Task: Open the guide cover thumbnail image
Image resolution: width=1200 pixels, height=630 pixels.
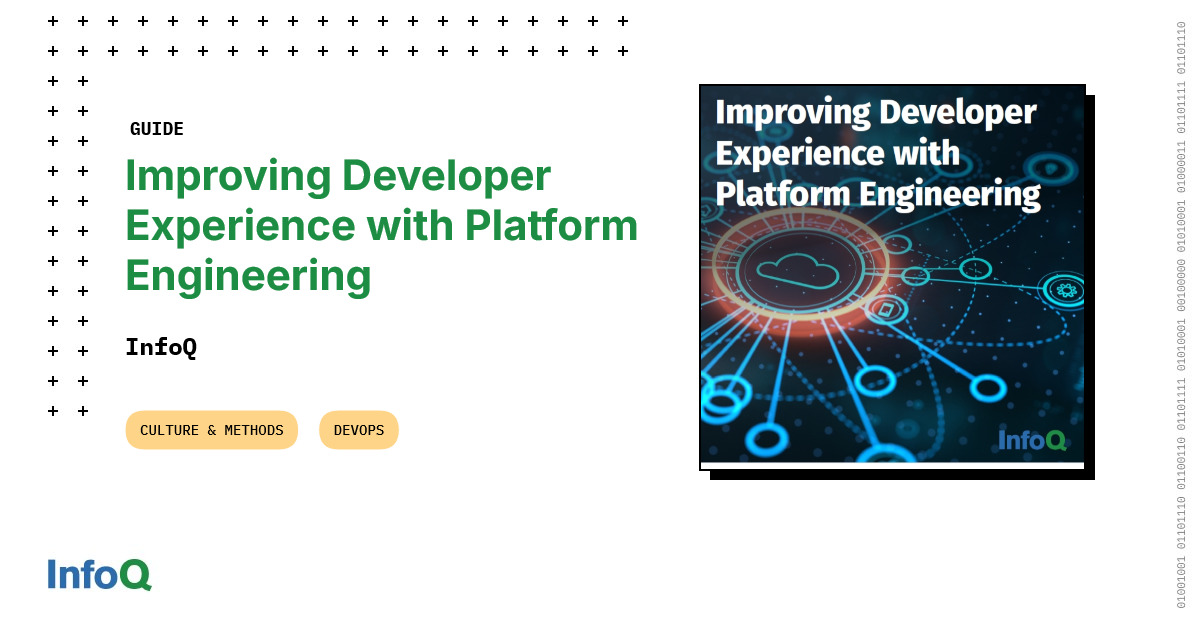Action: (892, 277)
